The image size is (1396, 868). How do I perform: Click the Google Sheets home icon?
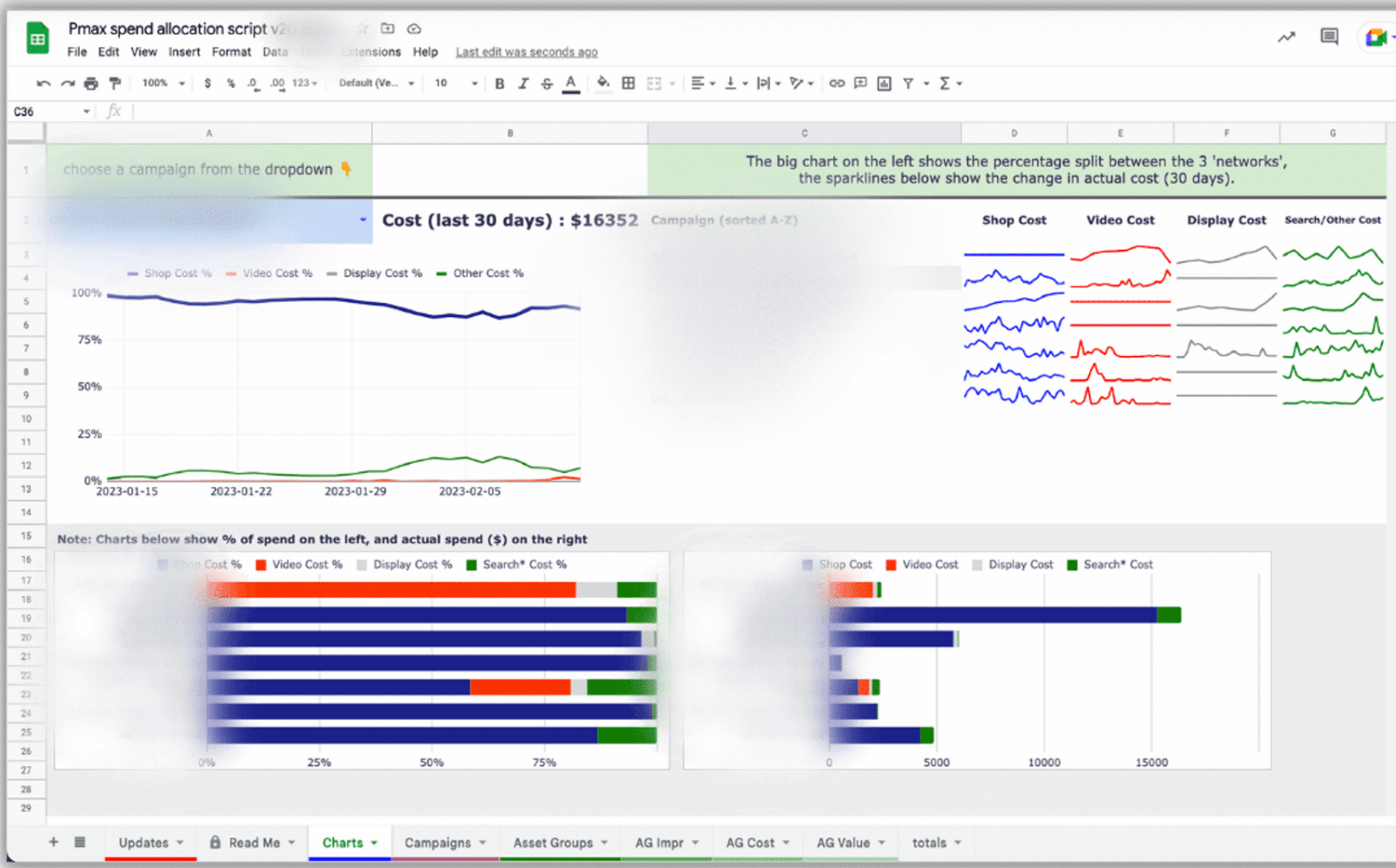37,39
